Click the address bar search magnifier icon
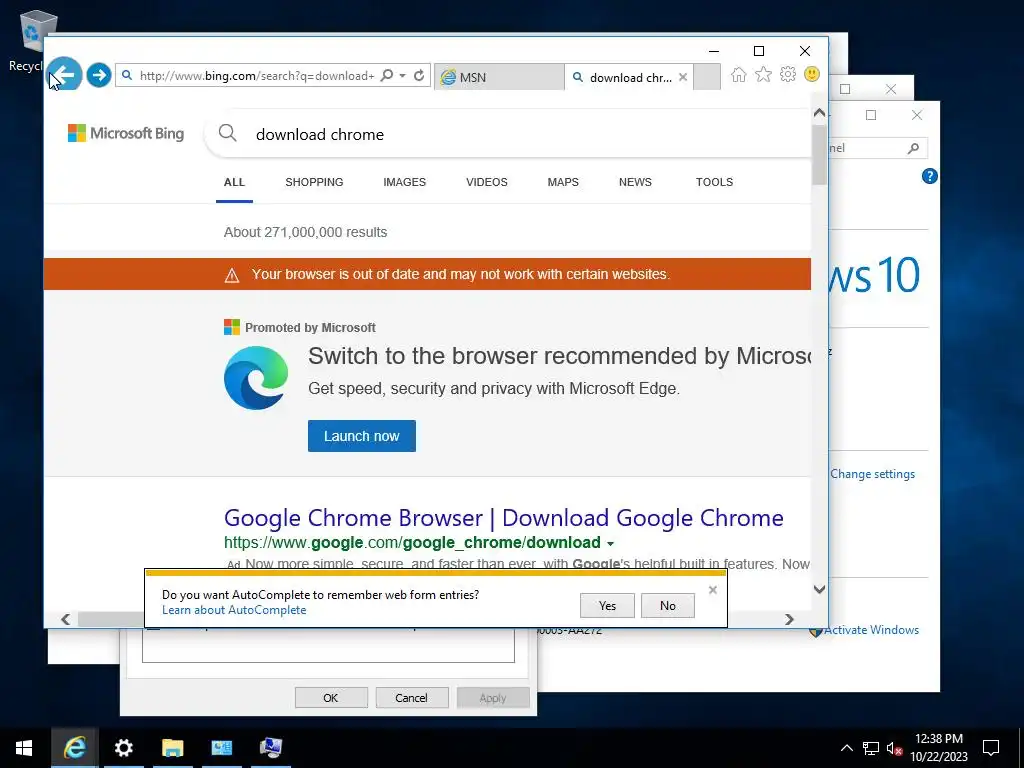The height and width of the screenshot is (768, 1024). click(387, 75)
